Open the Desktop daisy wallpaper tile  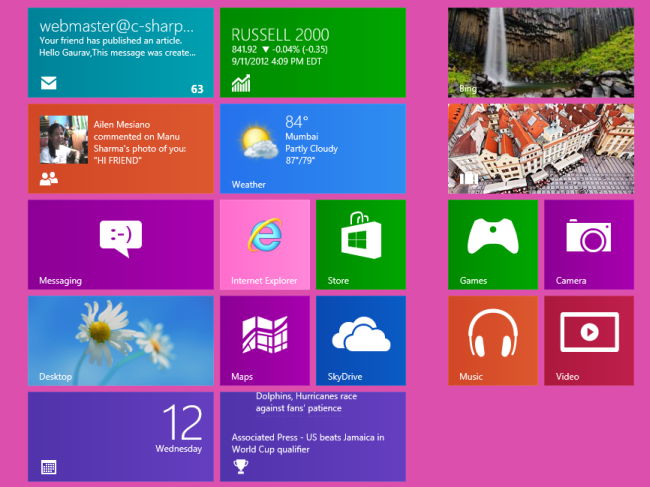[121, 341]
